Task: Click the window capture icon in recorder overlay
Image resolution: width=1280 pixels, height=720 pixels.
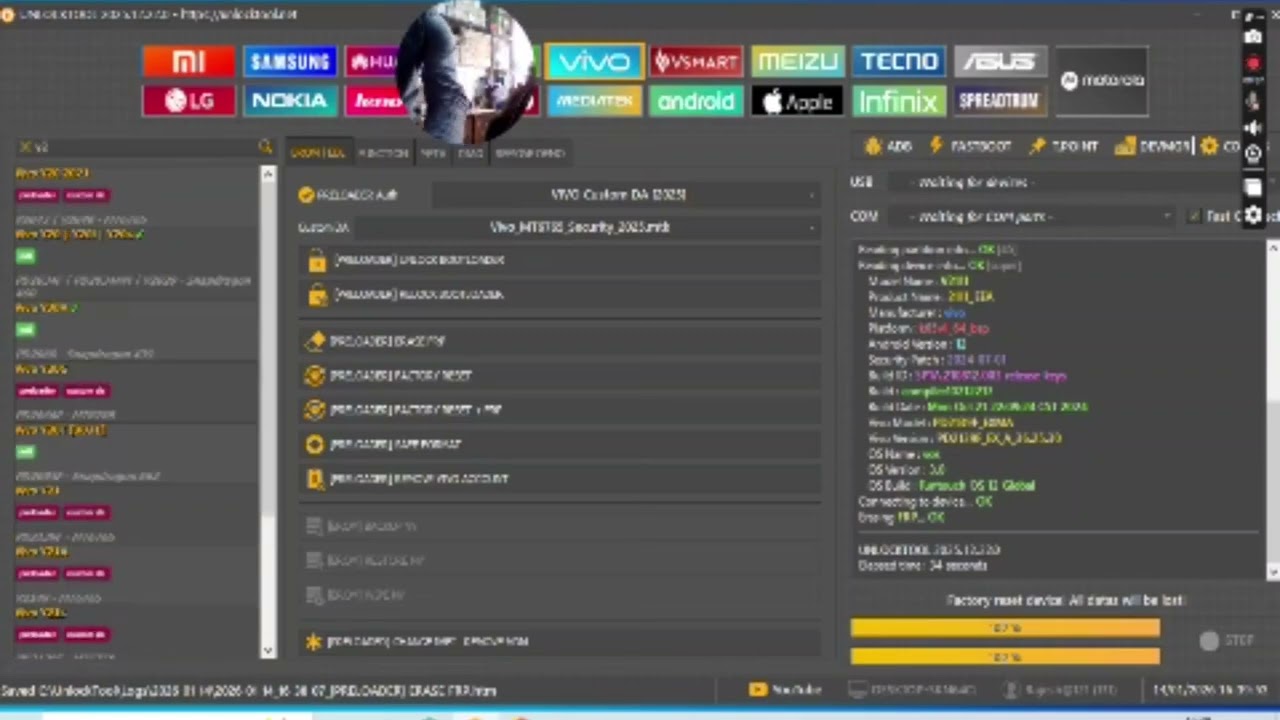Action: [1253, 189]
